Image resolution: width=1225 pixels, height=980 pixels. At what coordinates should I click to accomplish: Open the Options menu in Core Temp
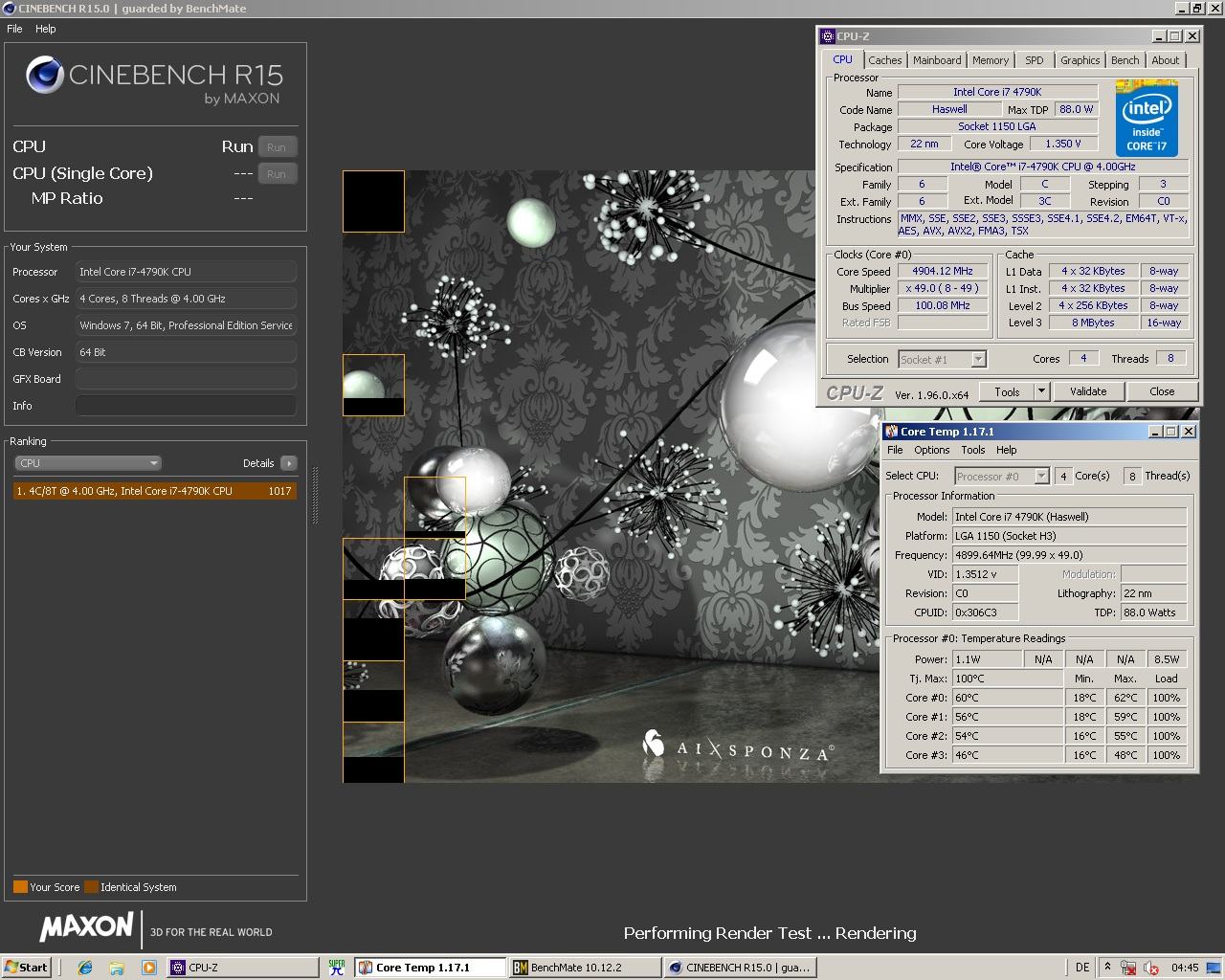931,450
